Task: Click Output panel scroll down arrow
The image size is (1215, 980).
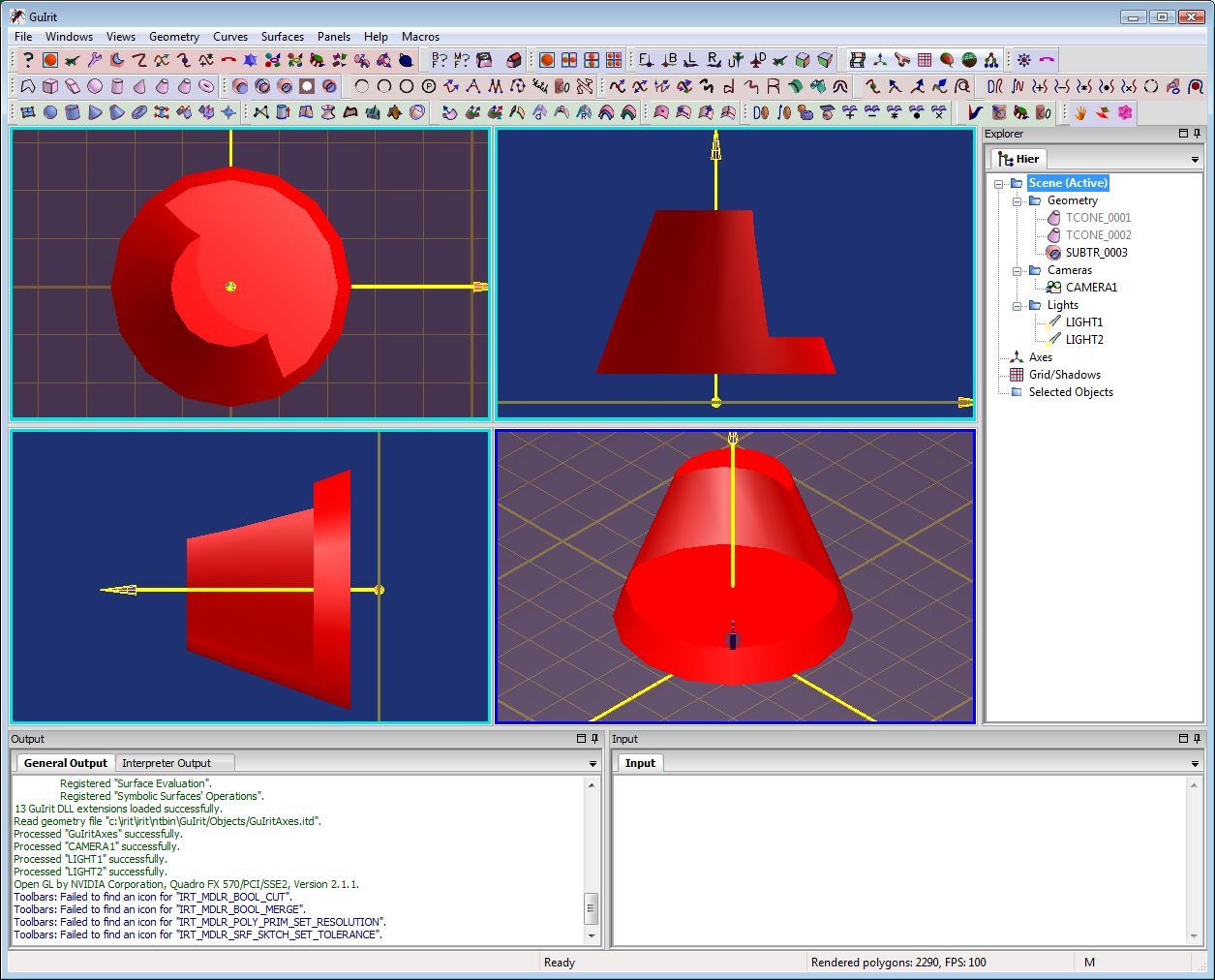Action: (592, 936)
